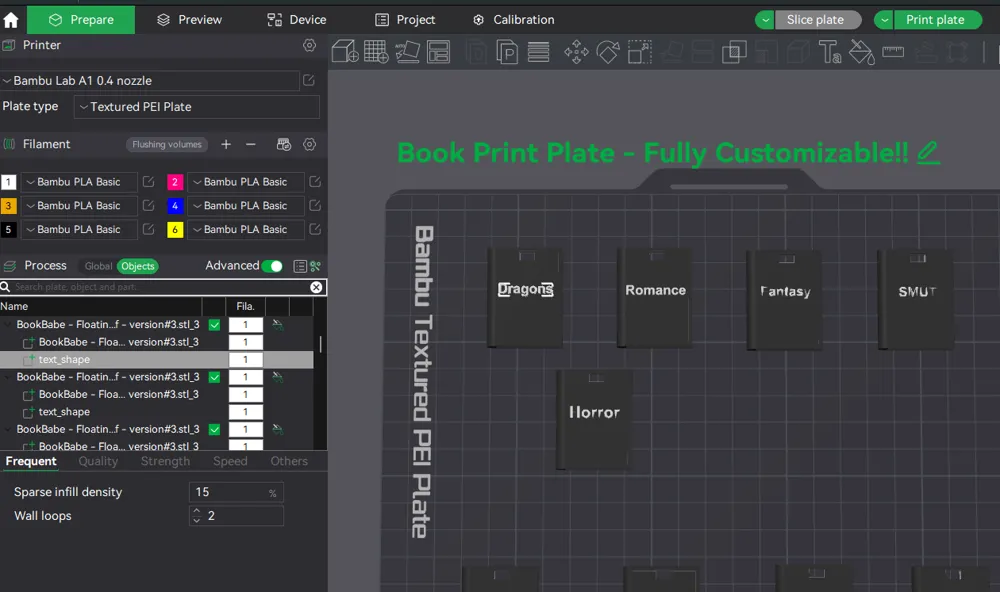Select the Dragons book model on plate
Viewport: 1000px width, 592px height.
[x=525, y=298]
